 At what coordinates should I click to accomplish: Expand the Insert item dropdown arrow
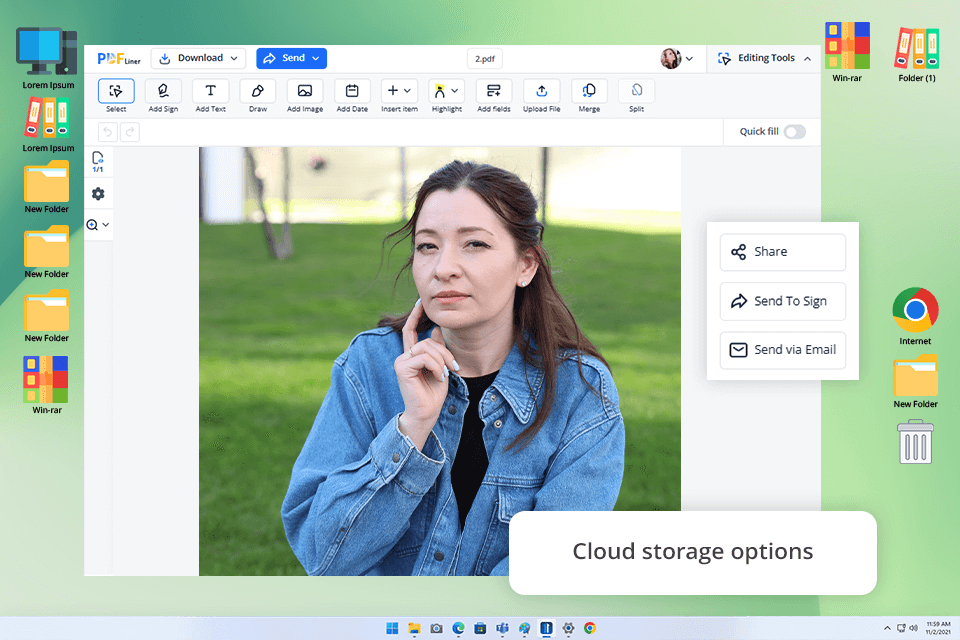[407, 91]
